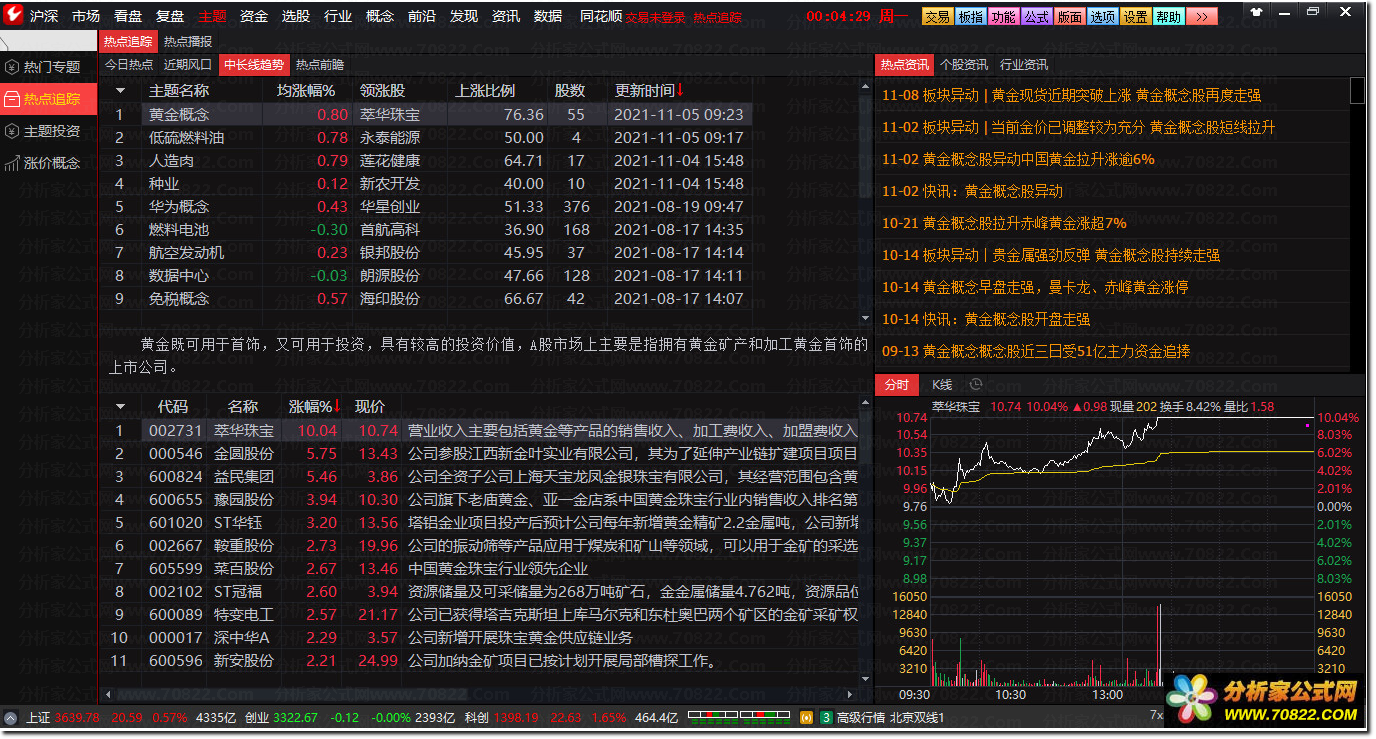Click the up-arrow circle icon in status bar
This screenshot has height=739, width=1376.
pos(11,717)
